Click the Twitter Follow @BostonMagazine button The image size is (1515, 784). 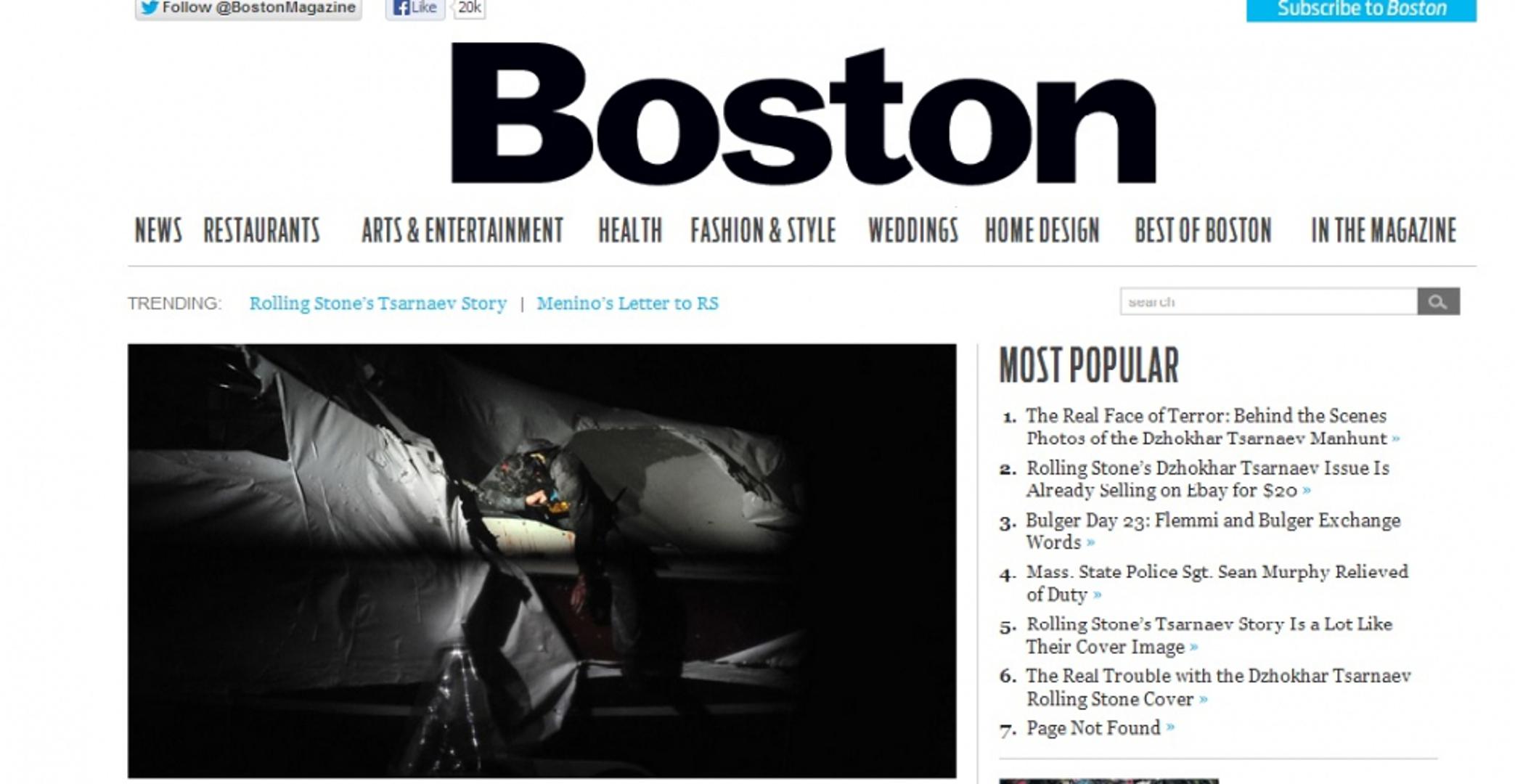coord(248,8)
